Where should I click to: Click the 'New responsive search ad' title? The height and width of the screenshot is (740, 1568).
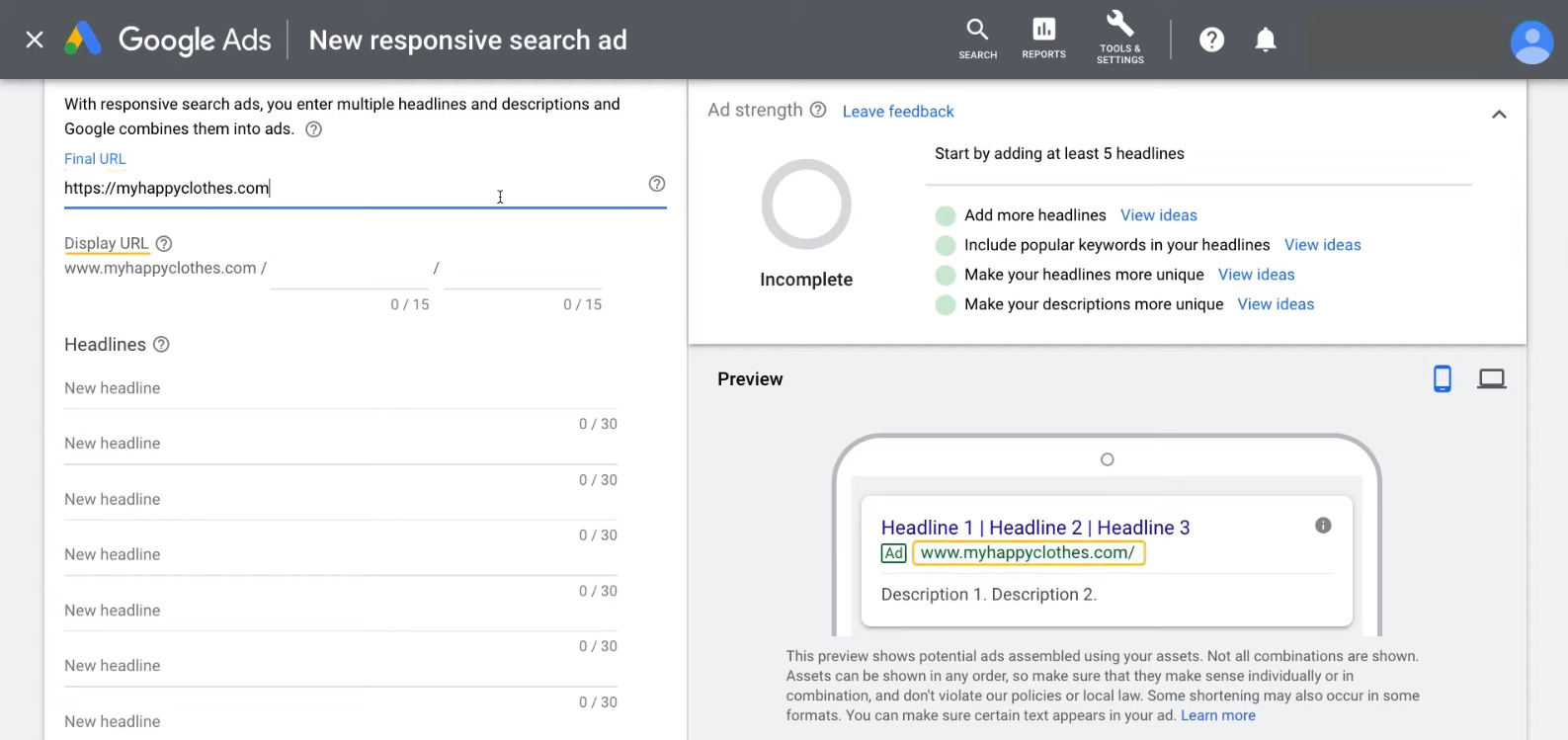tap(468, 41)
